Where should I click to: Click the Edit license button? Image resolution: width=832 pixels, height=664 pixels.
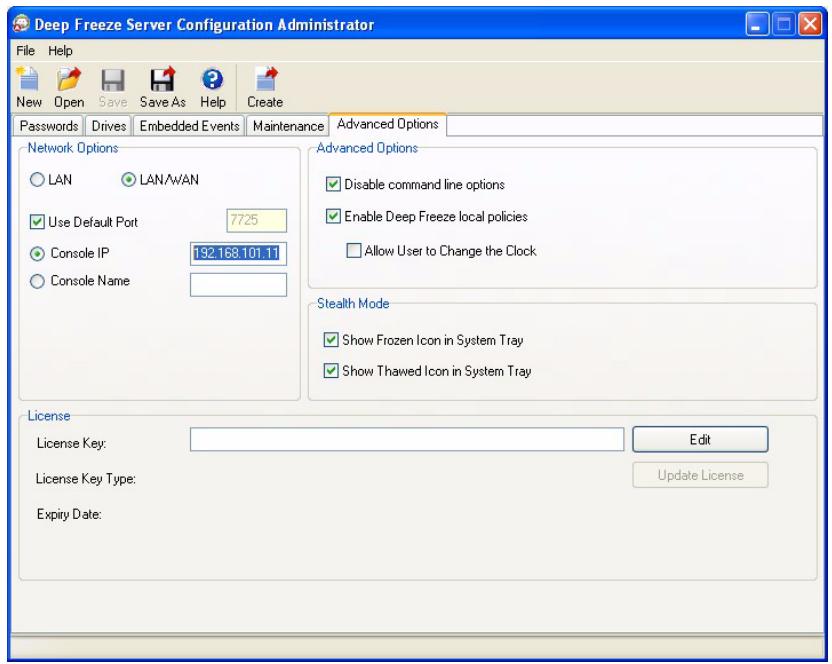(x=700, y=439)
